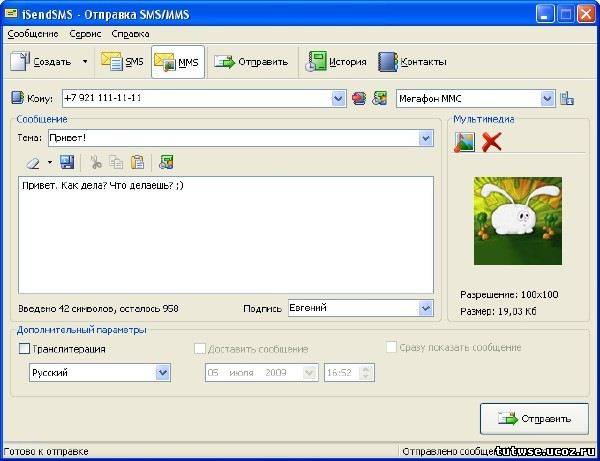Expand the Русский language dropdown
The width and height of the screenshot is (600, 461).
(x=163, y=372)
